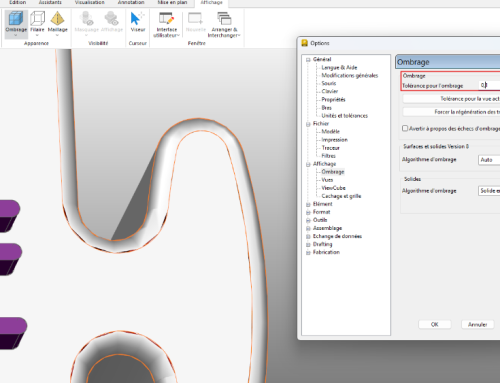The height and width of the screenshot is (383, 500).
Task: Choose the Maillage mesh display icon
Action: click(x=57, y=18)
